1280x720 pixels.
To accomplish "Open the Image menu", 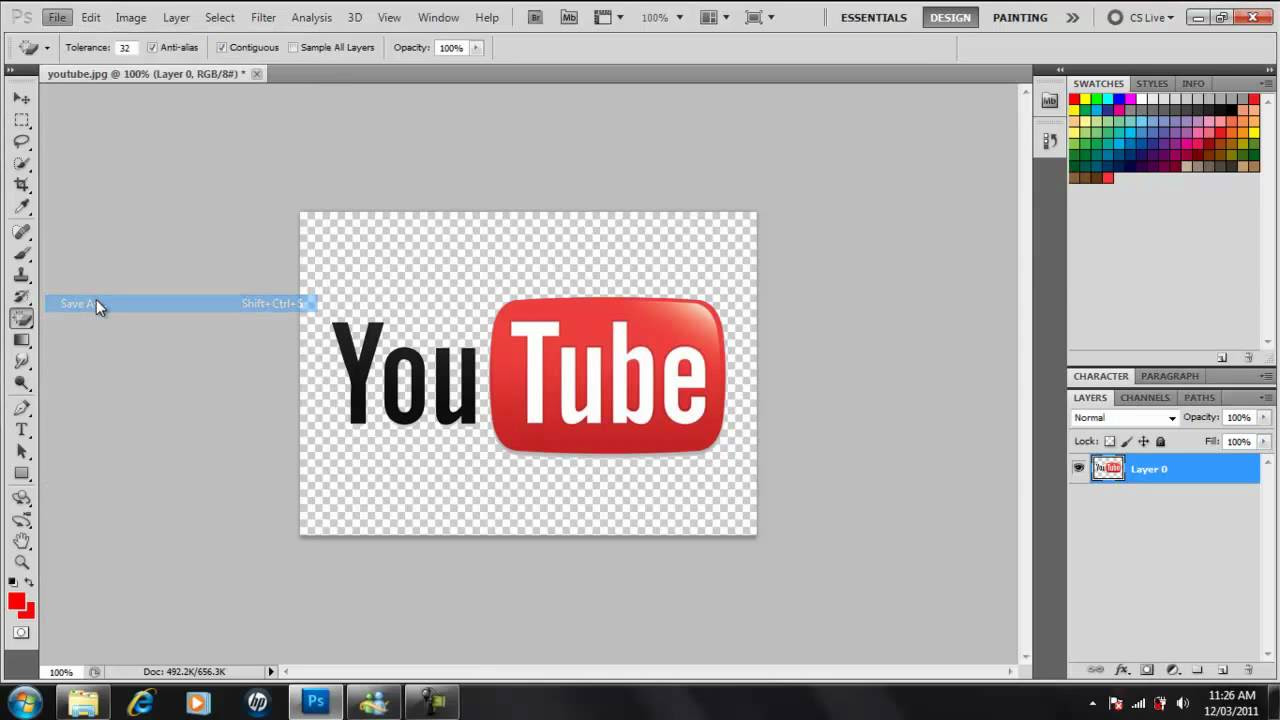I will [131, 17].
